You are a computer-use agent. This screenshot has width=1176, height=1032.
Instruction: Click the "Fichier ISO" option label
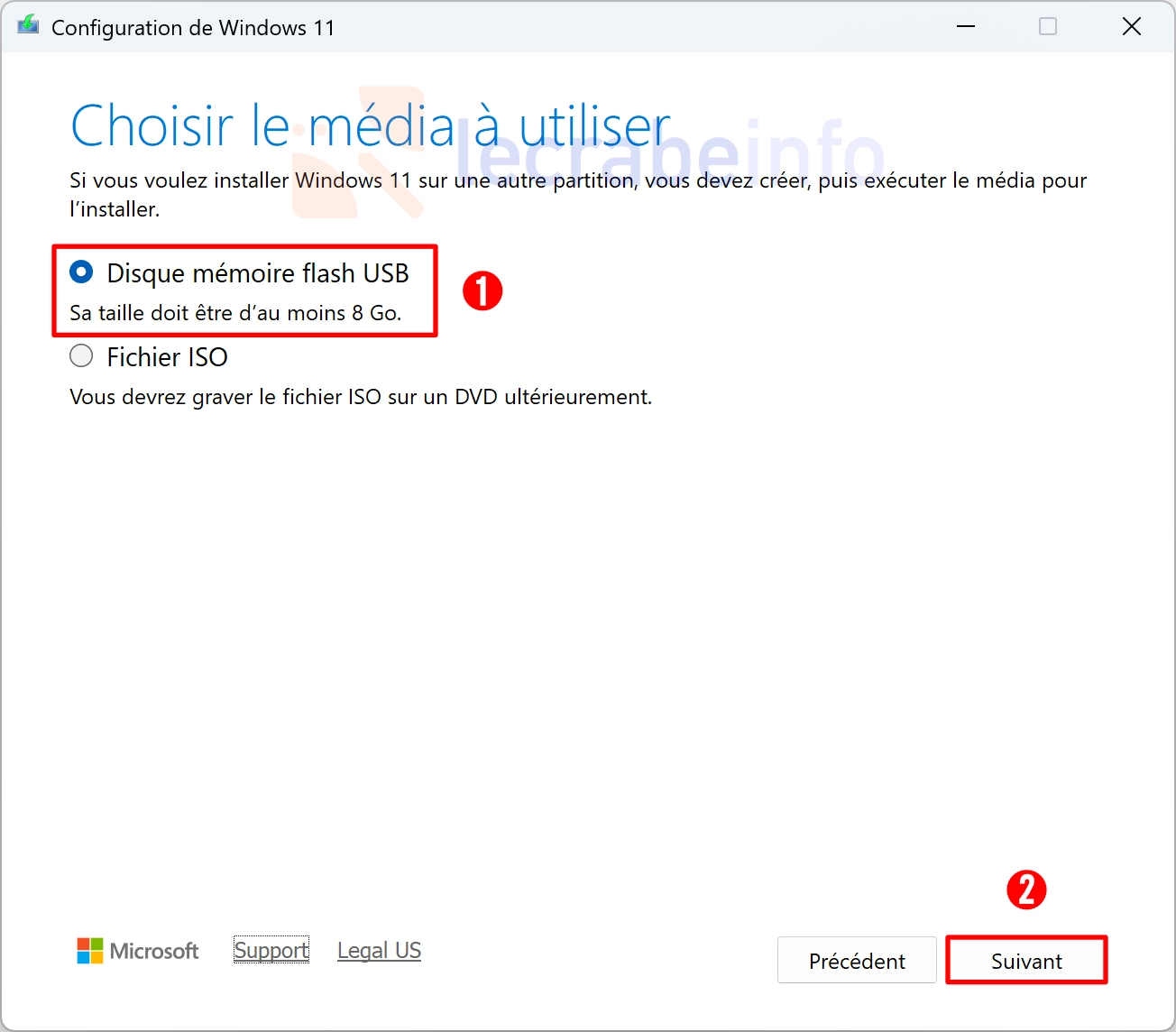coord(167,357)
